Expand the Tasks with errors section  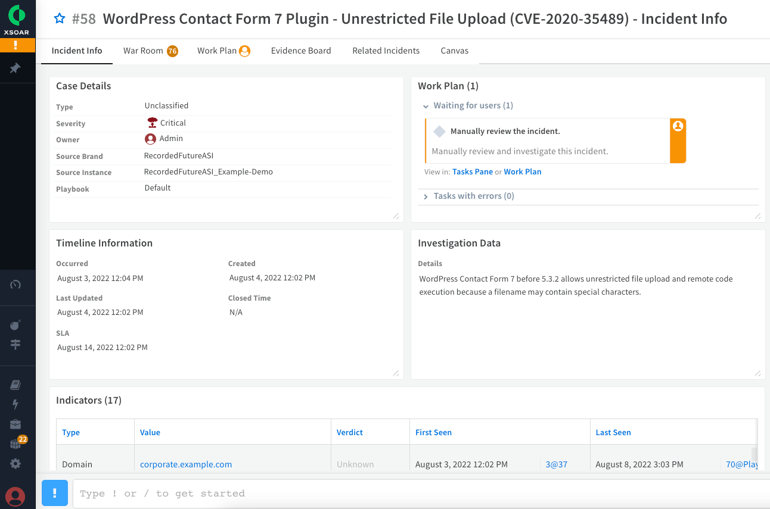[425, 196]
